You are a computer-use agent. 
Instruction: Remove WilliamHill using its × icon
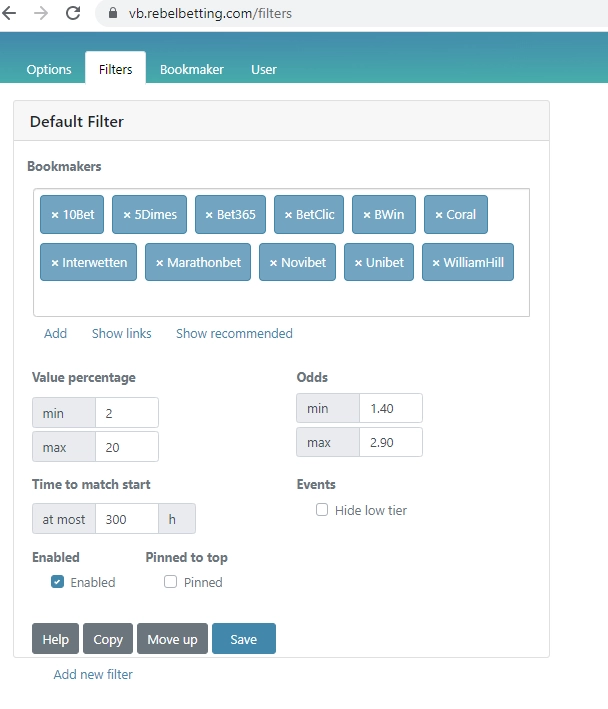[436, 263]
